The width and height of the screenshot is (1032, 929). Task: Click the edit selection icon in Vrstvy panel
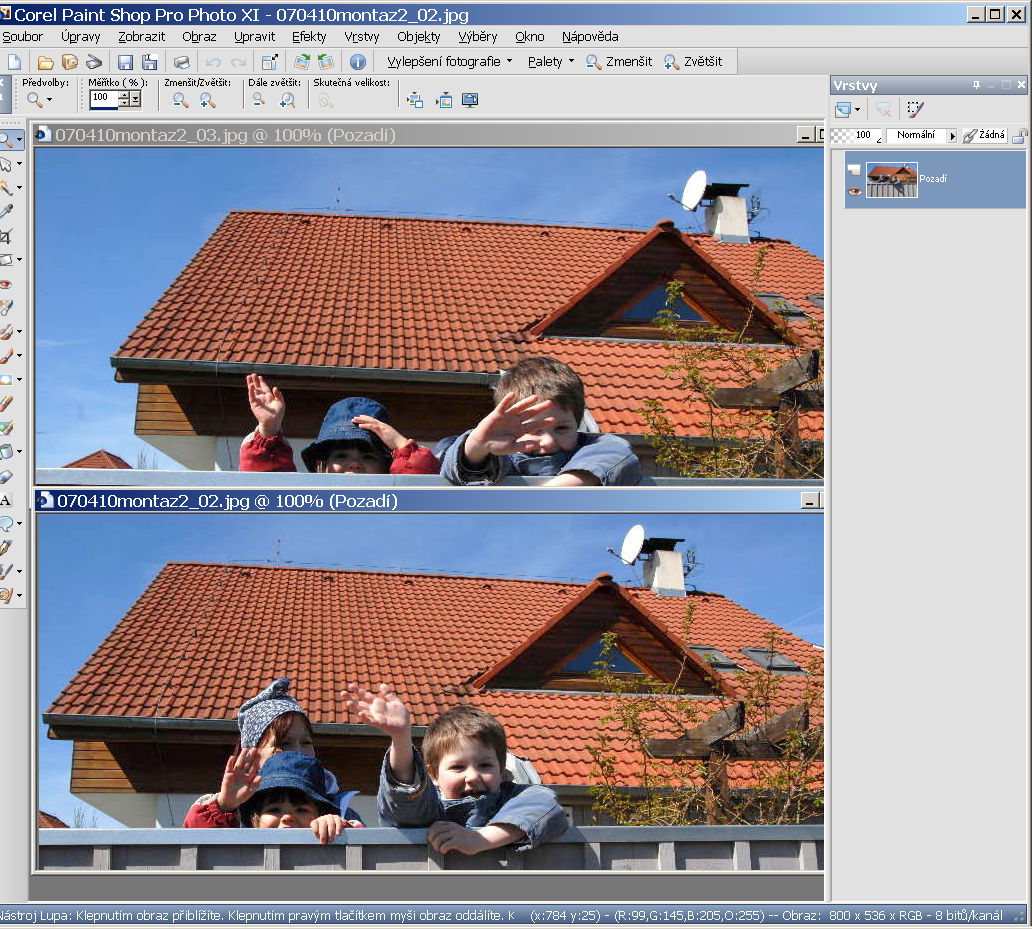(x=916, y=110)
